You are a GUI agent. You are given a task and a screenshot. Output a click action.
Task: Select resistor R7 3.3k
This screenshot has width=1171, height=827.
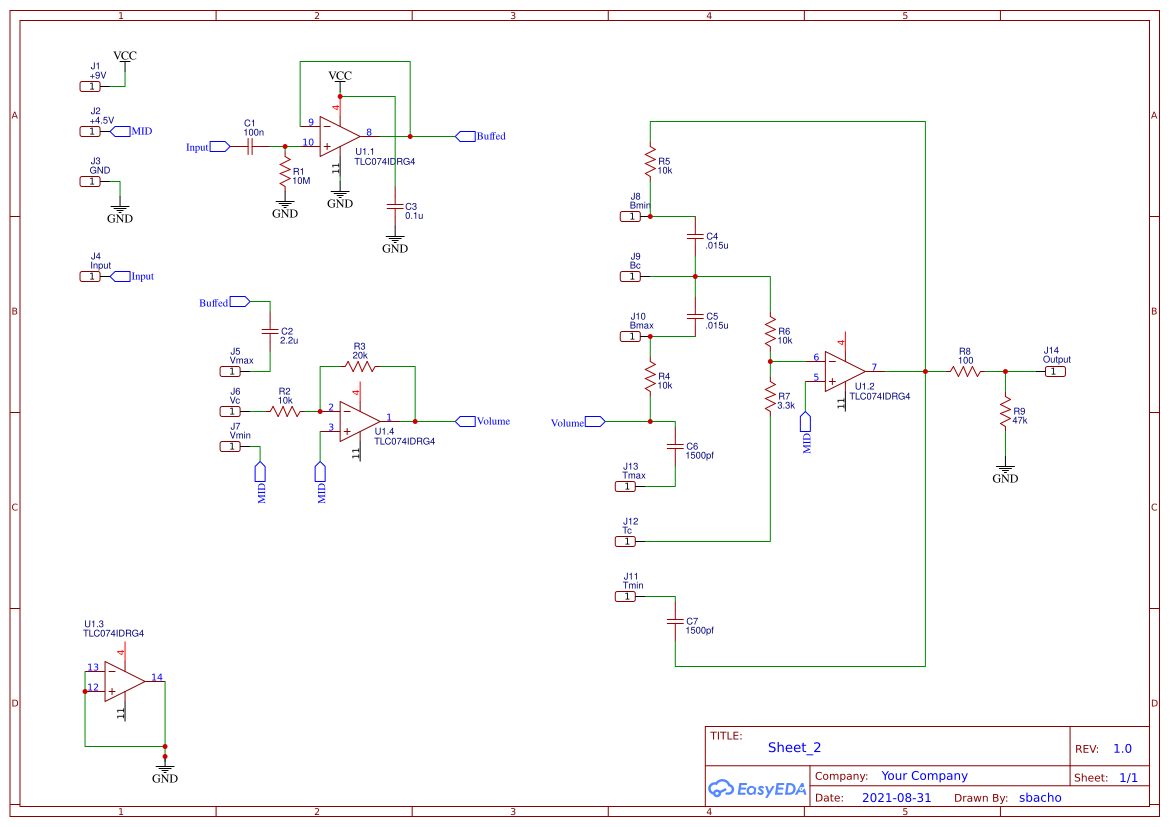770,395
